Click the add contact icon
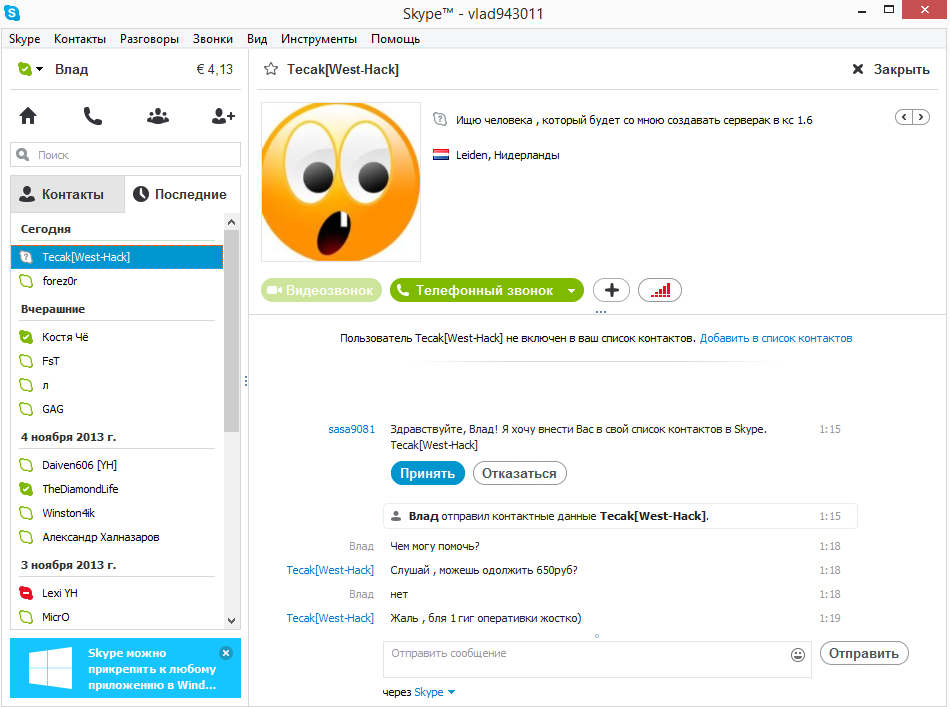The height and width of the screenshot is (707, 950). 223,116
